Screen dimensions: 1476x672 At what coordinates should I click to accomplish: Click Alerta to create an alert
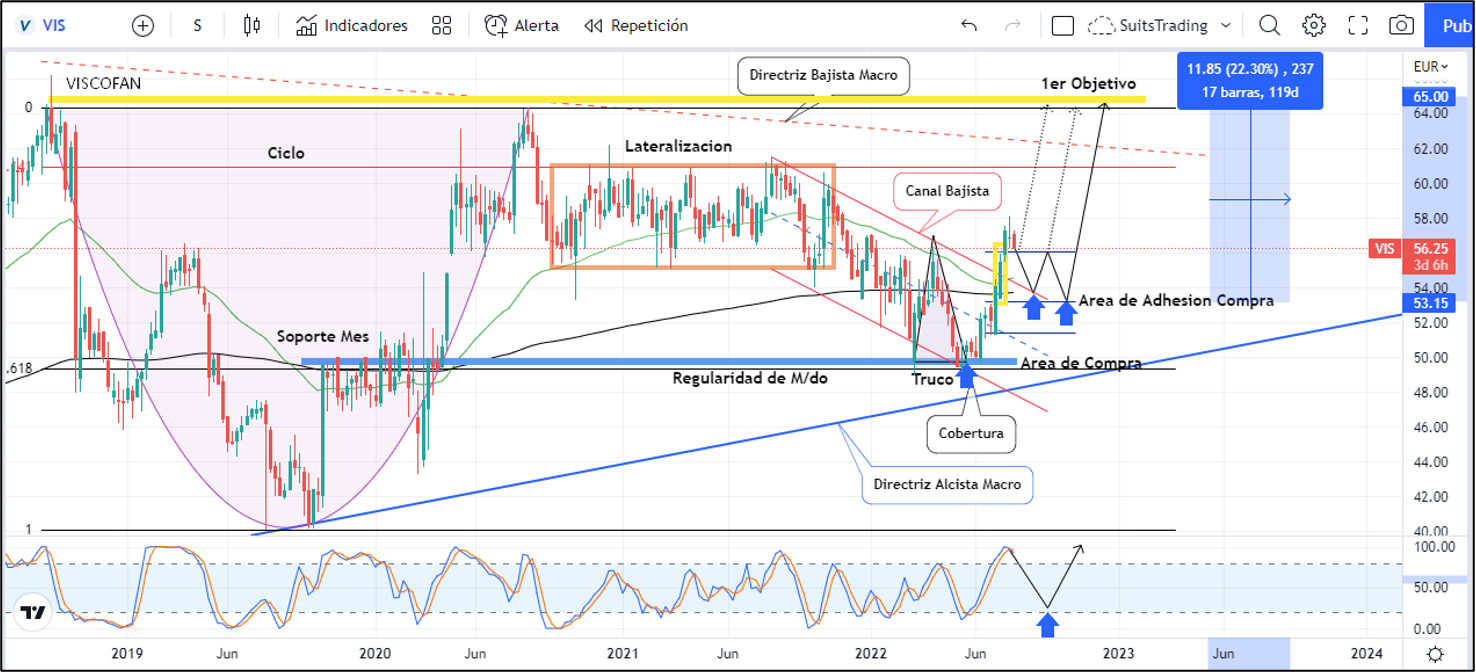(x=522, y=26)
